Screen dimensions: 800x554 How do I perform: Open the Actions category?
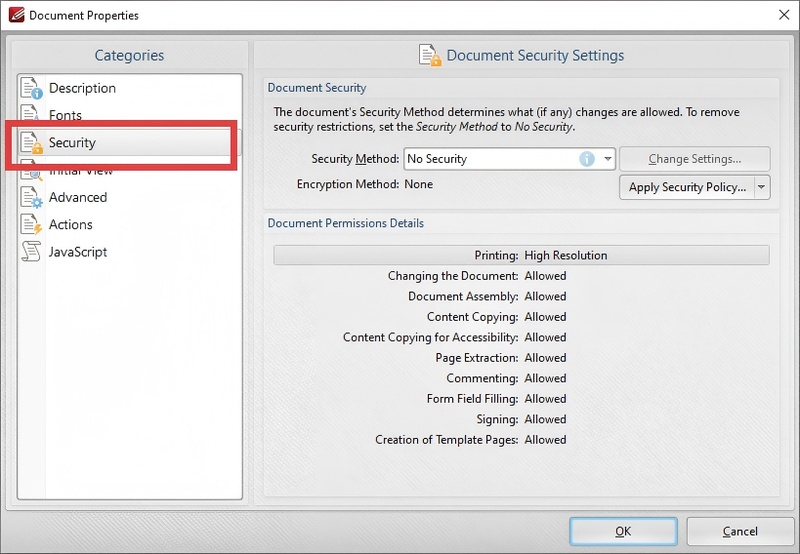click(71, 225)
